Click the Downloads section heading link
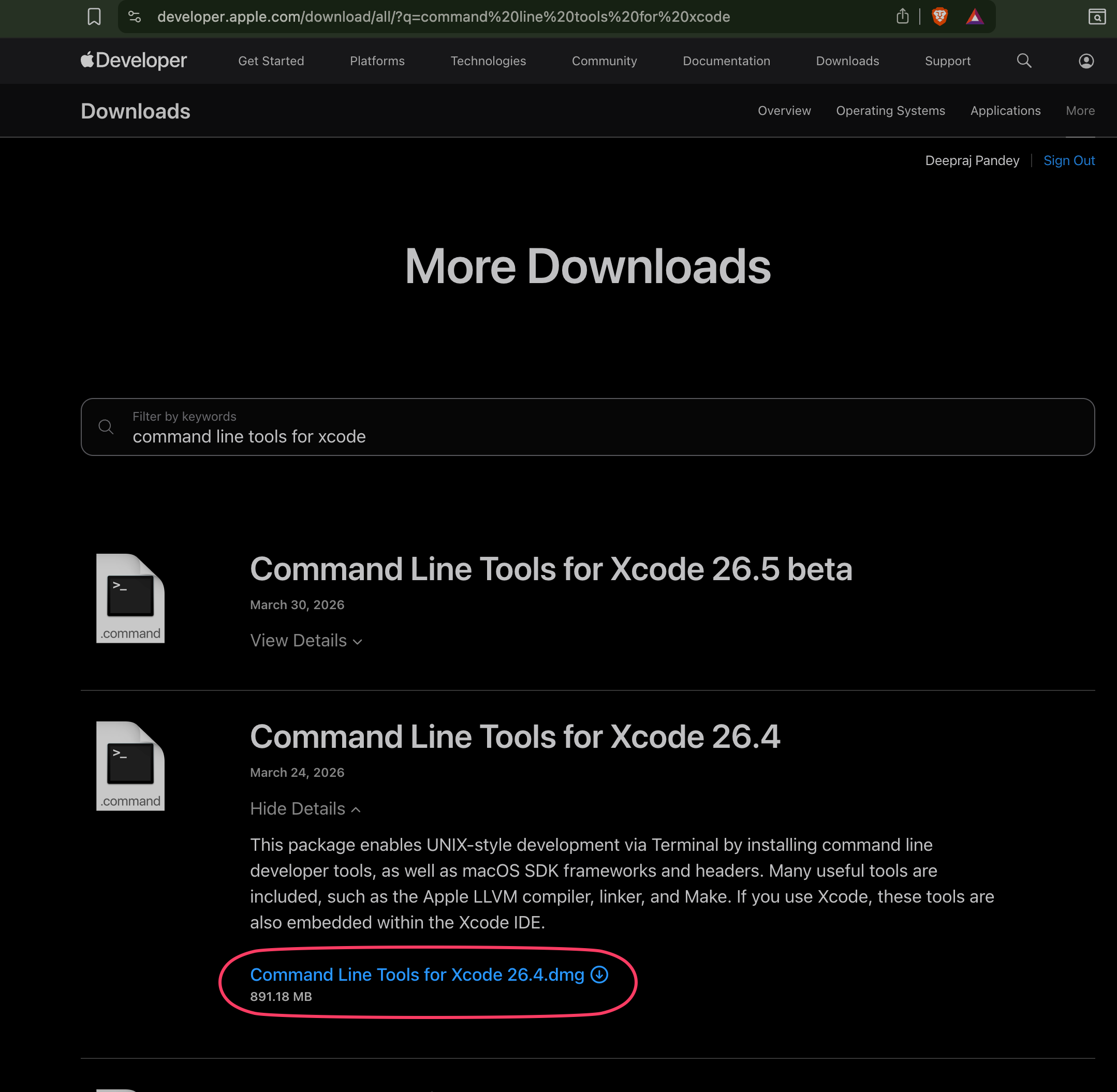1117x1092 pixels. 136,111
